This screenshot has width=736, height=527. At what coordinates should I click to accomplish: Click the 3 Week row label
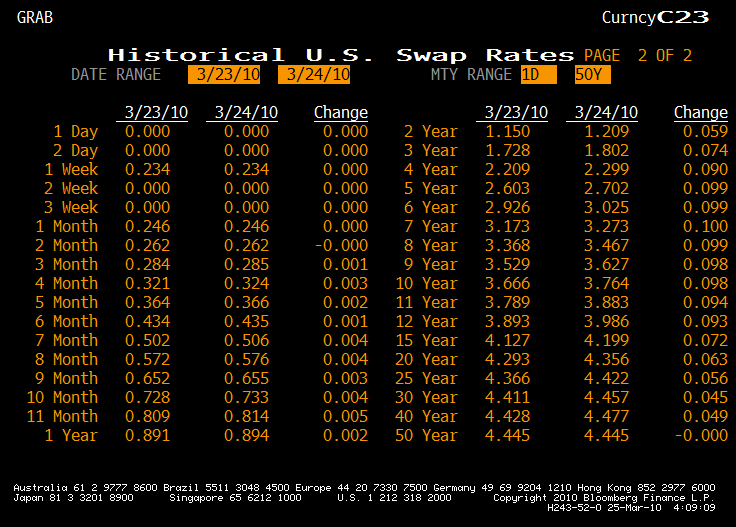point(71,207)
